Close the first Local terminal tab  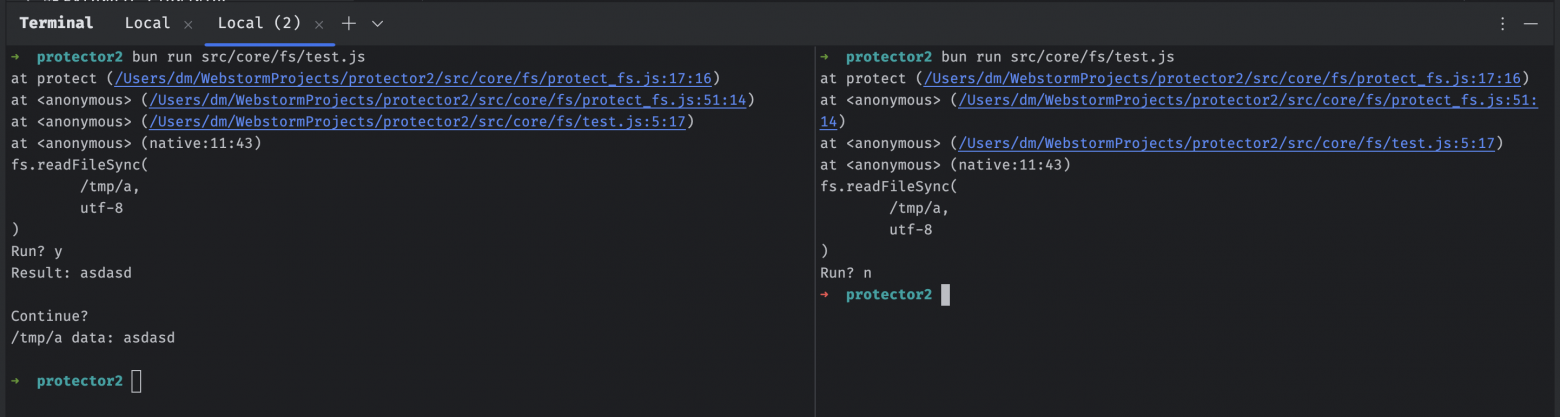[188, 24]
